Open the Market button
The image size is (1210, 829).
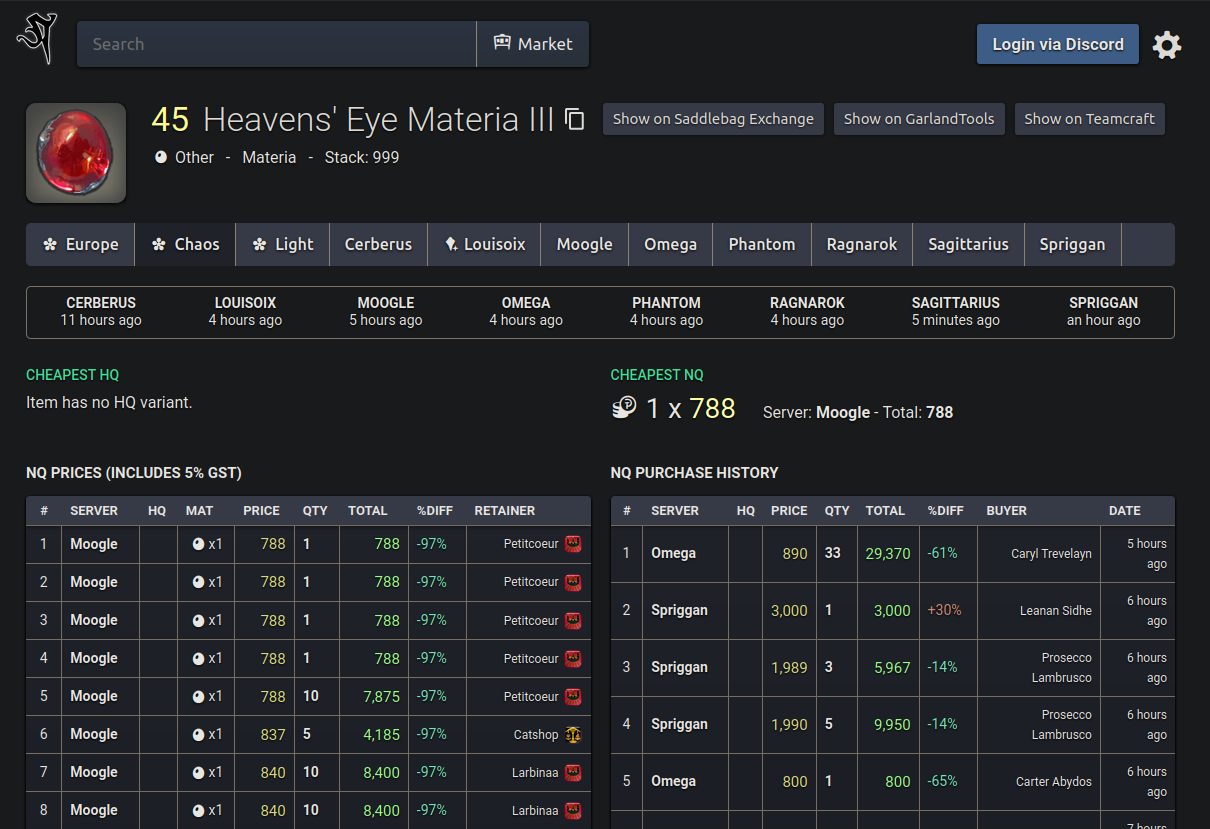point(533,44)
